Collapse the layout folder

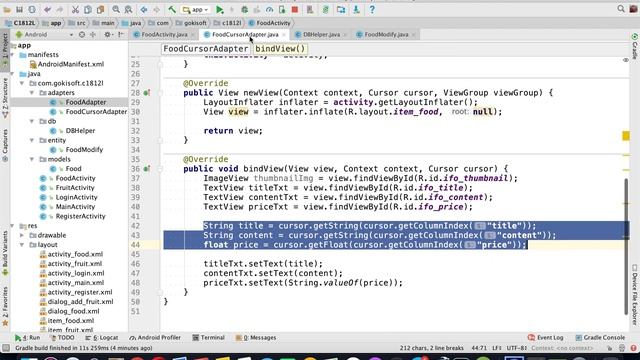pyautogui.click(x=22, y=245)
